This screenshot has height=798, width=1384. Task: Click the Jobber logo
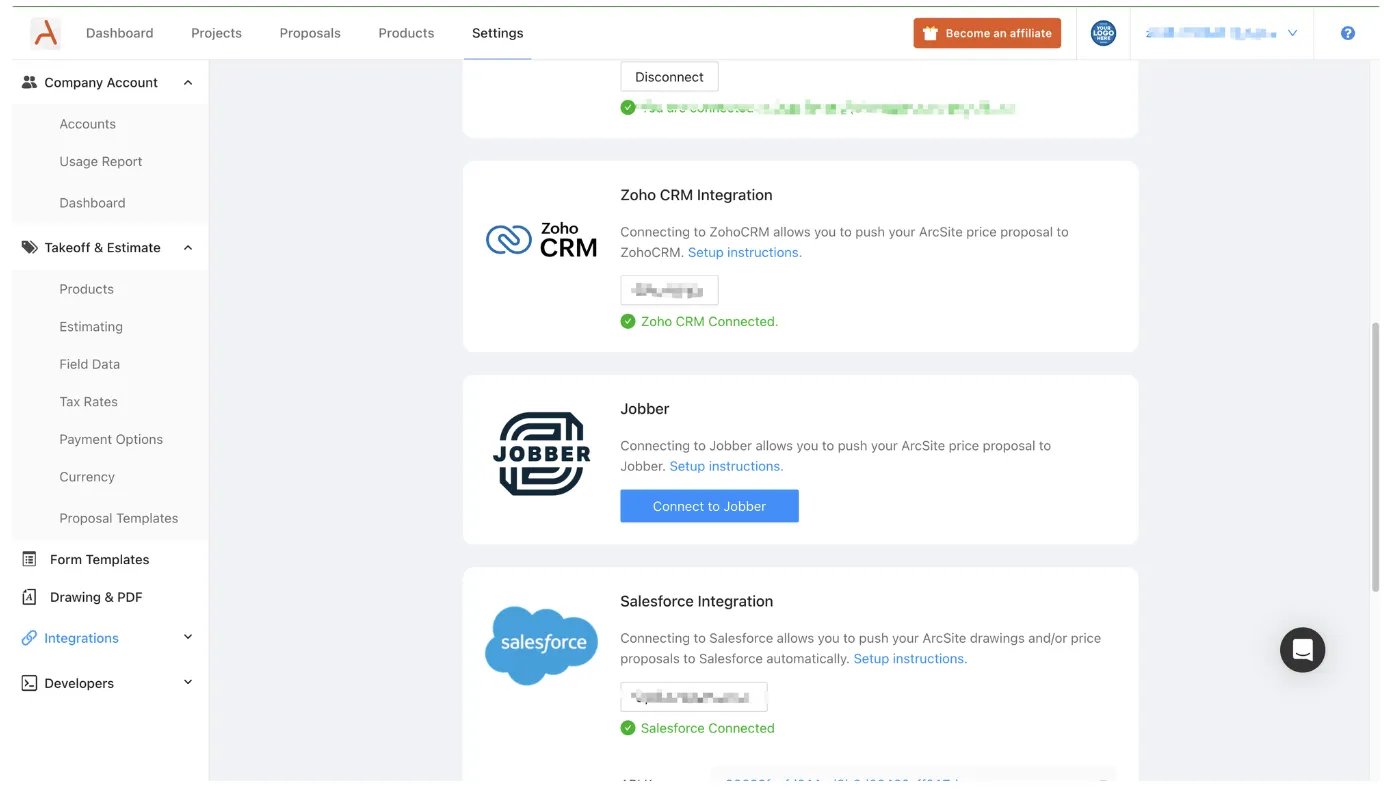541,454
